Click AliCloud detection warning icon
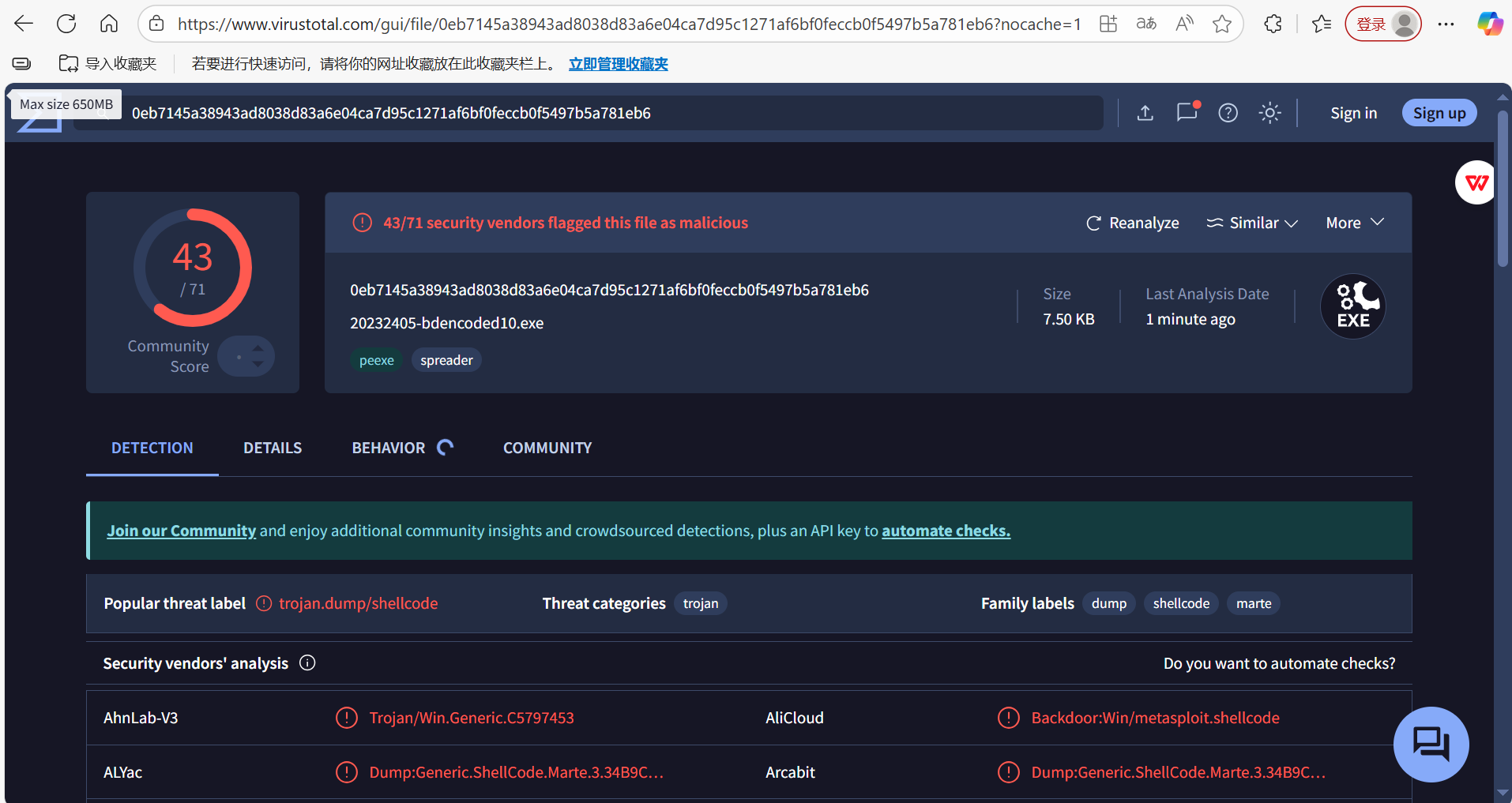Viewport: 1512px width, 803px height. [x=1009, y=718]
